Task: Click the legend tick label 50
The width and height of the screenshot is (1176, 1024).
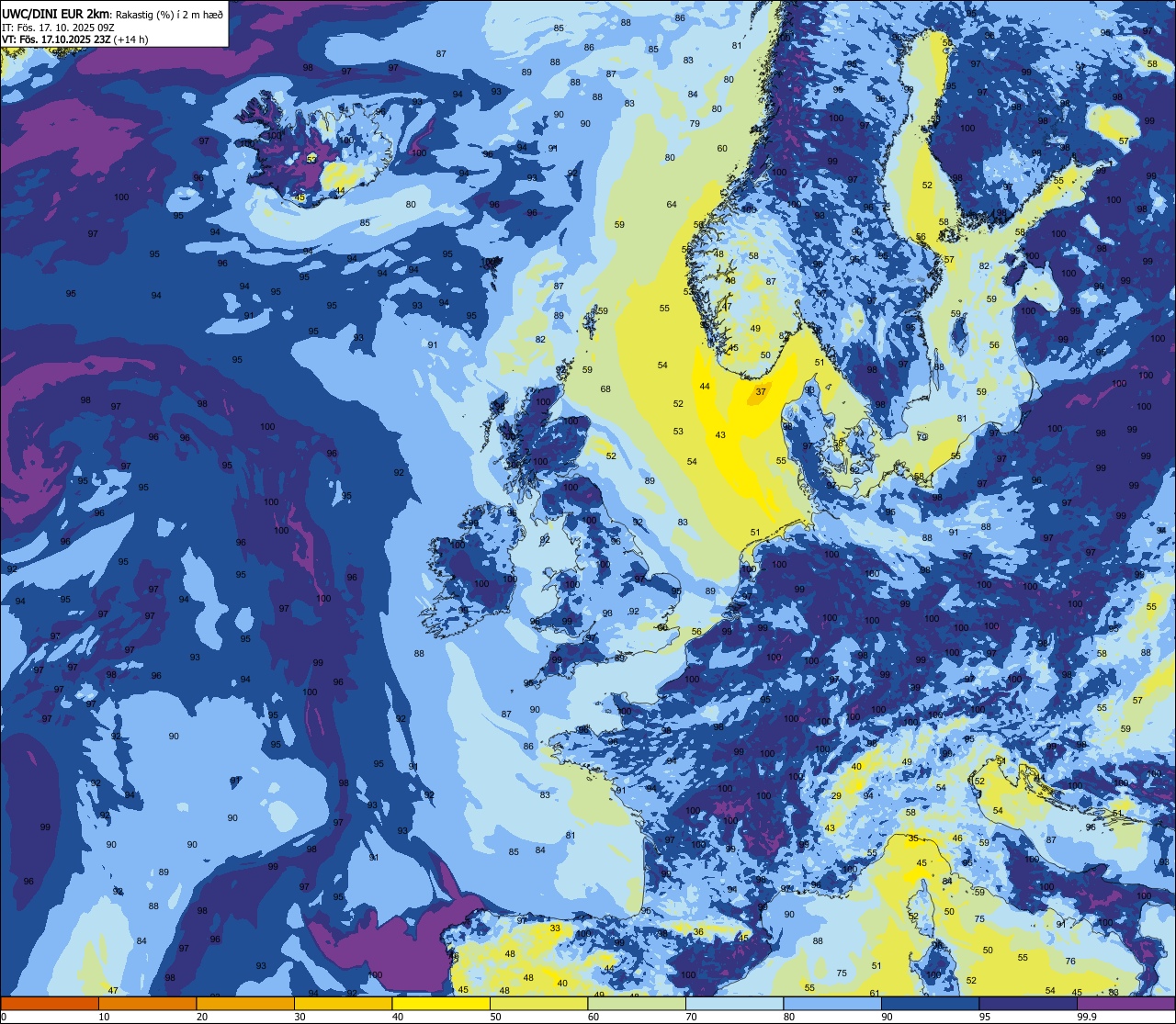Action: tap(495, 1017)
